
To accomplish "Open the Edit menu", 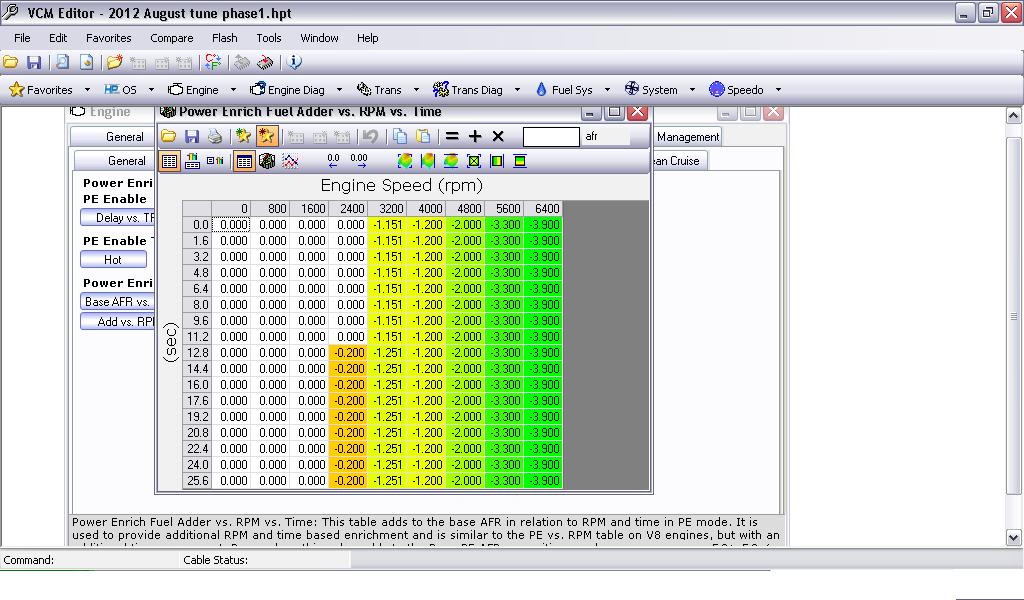I will click(x=58, y=38).
